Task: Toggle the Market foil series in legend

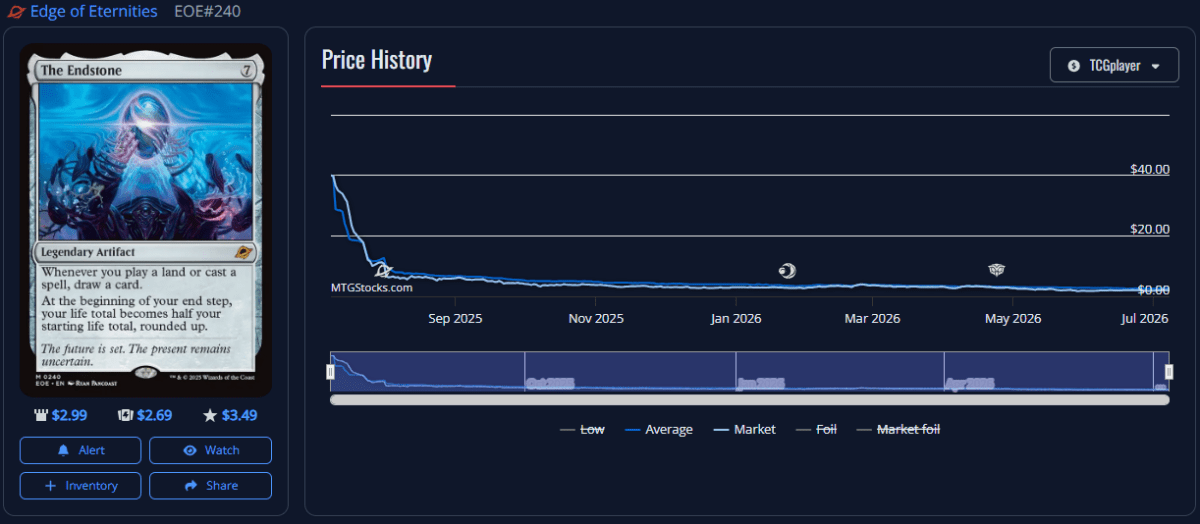Action: coord(898,429)
